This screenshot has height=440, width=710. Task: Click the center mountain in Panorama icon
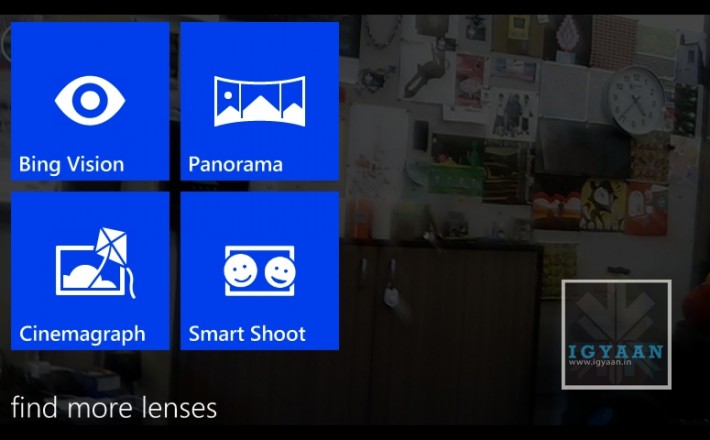pos(258,107)
